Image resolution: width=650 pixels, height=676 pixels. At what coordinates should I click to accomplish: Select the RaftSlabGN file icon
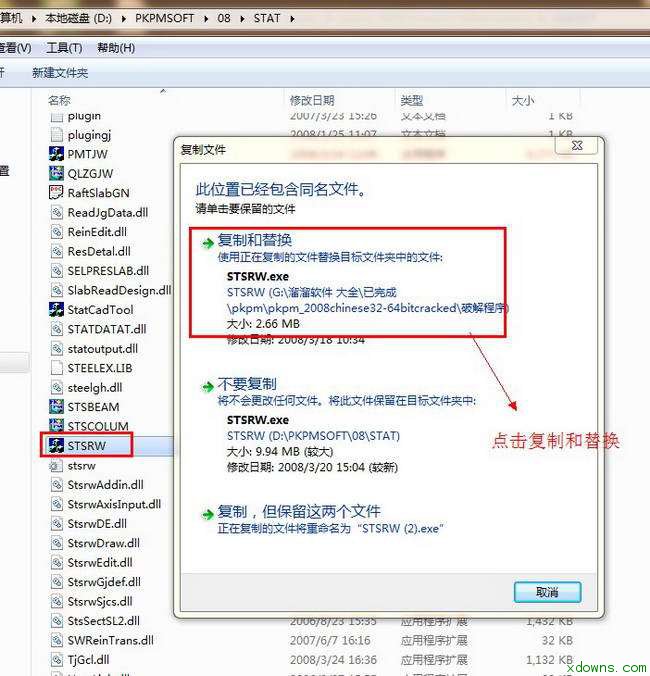coord(56,193)
